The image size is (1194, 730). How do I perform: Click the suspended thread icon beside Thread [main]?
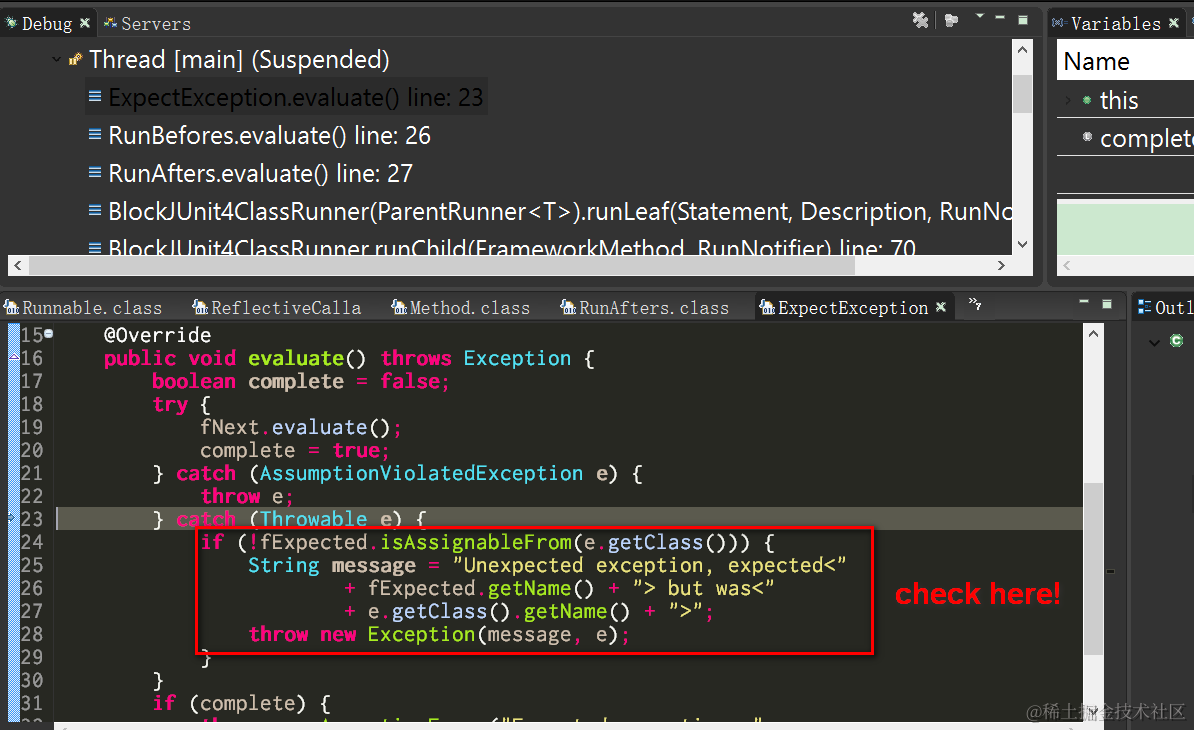(x=74, y=59)
